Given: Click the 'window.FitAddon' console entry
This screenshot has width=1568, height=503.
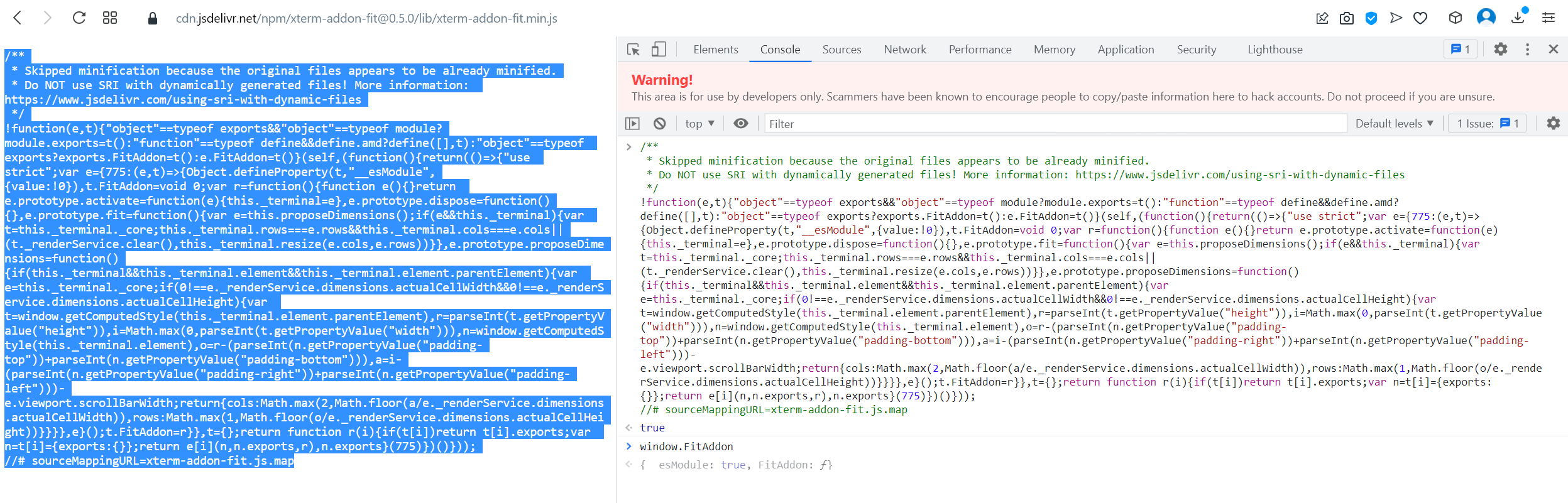Looking at the screenshot, I should 686,446.
